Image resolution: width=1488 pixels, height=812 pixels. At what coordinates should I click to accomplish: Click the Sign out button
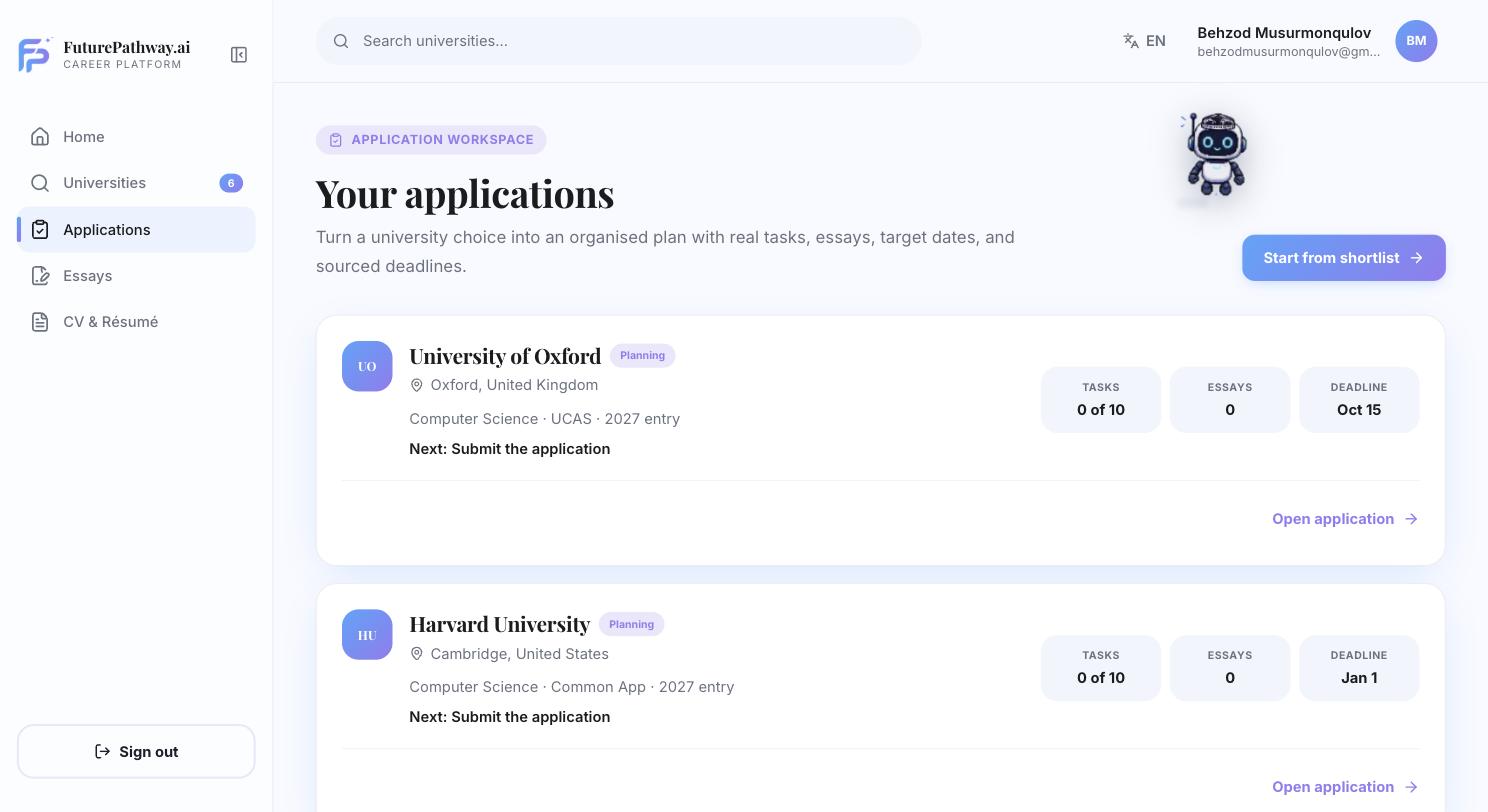(x=136, y=751)
